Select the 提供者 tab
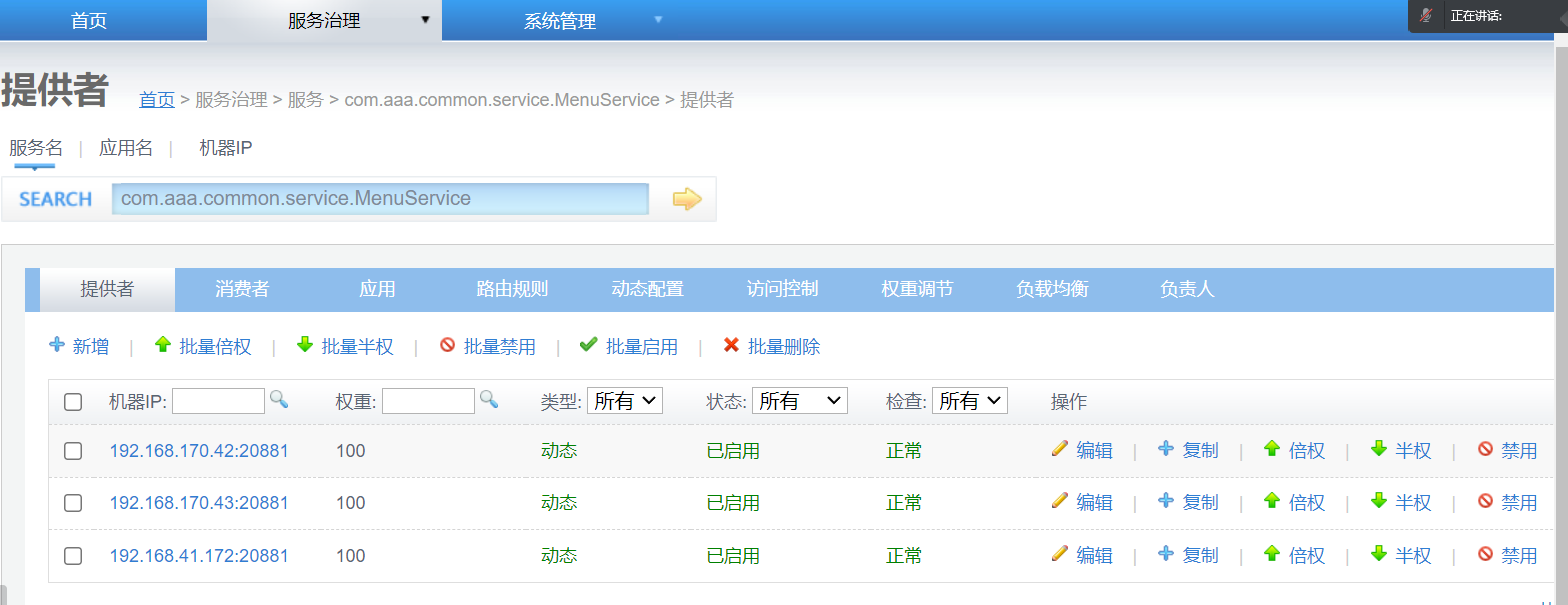1568x605 pixels. click(107, 289)
